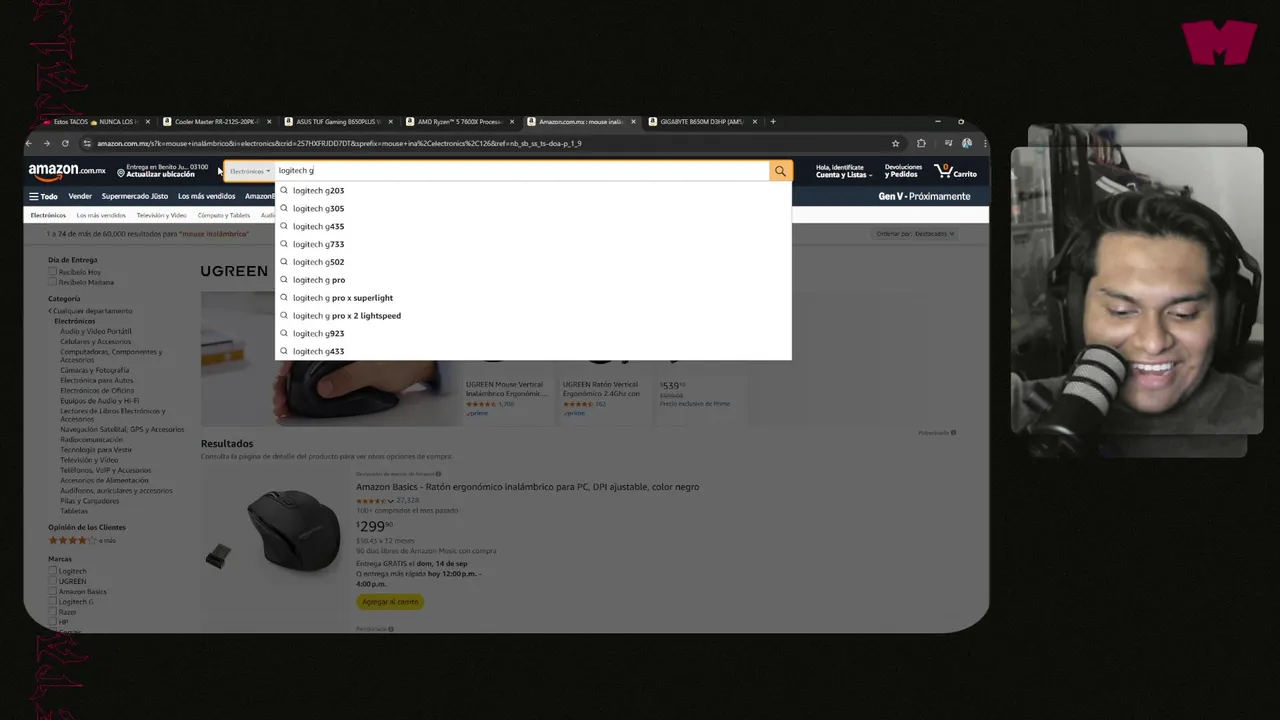Bookmark this page with the star icon

click(895, 144)
